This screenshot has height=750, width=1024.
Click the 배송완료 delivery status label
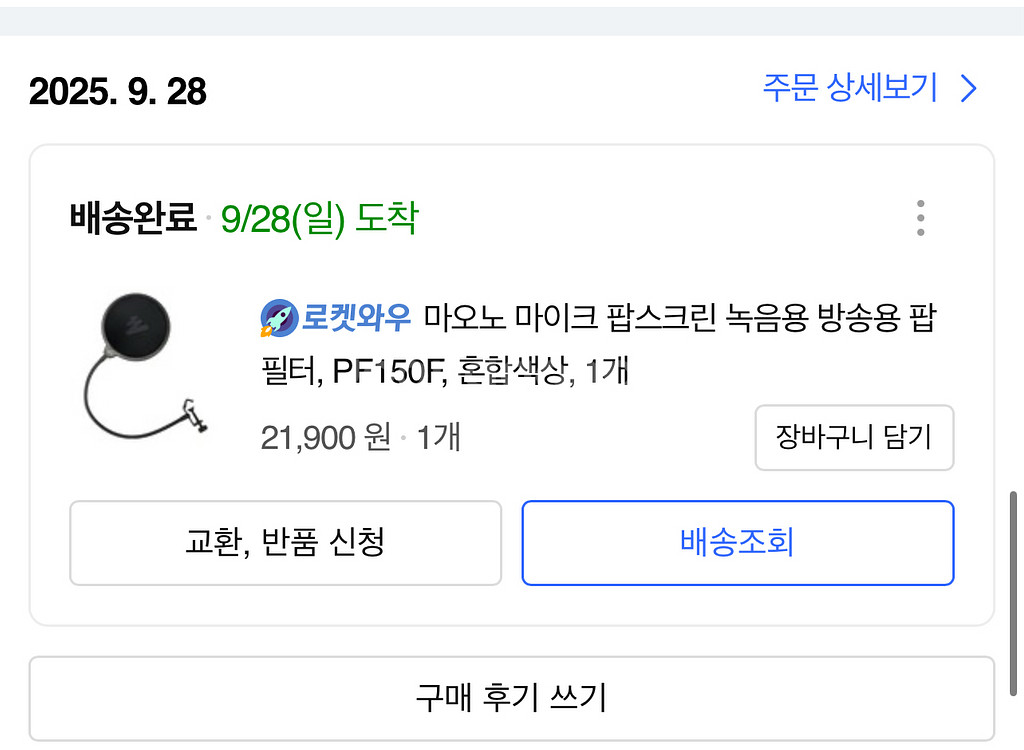click(131, 215)
